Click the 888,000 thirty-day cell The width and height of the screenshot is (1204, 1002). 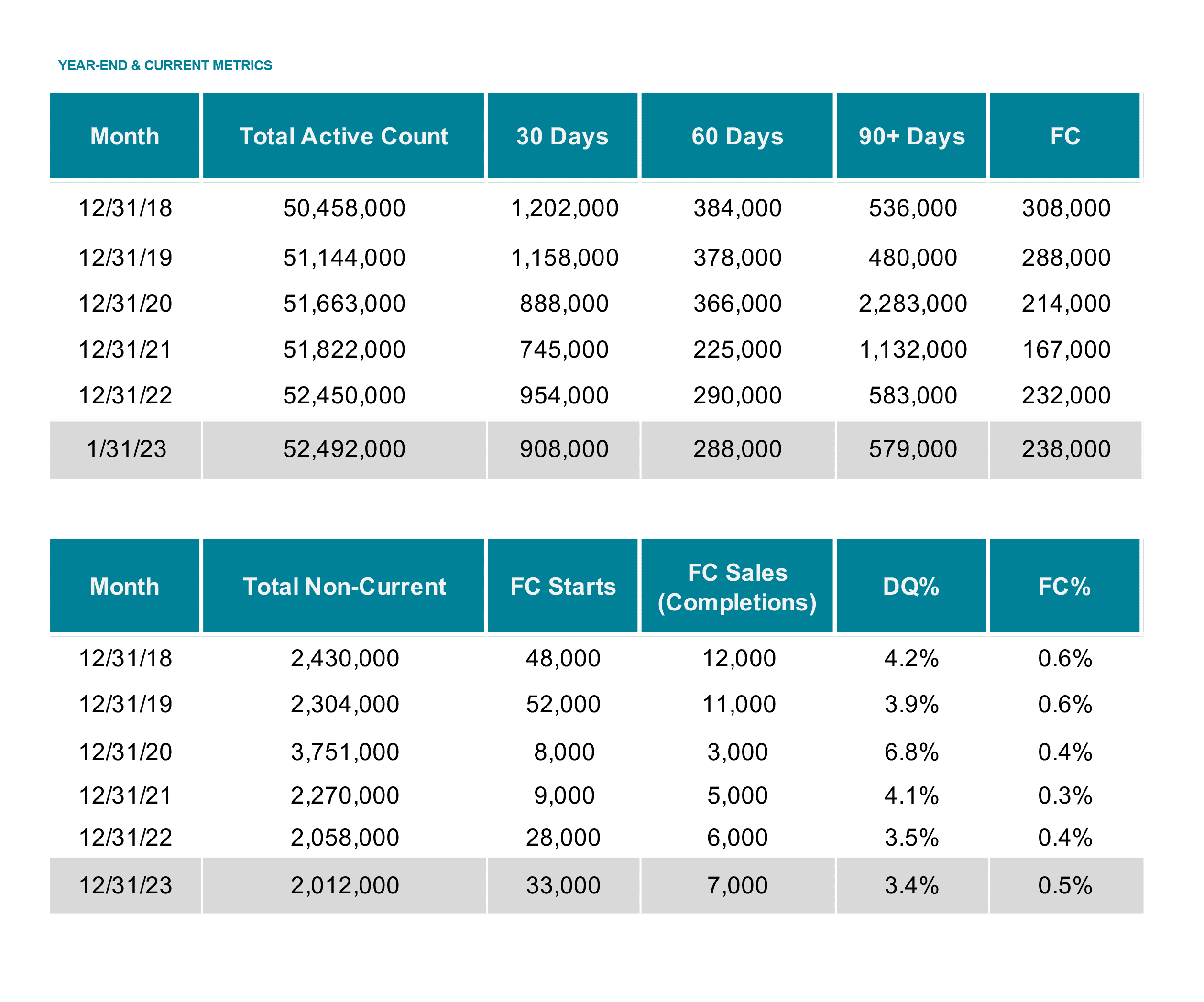tap(564, 304)
